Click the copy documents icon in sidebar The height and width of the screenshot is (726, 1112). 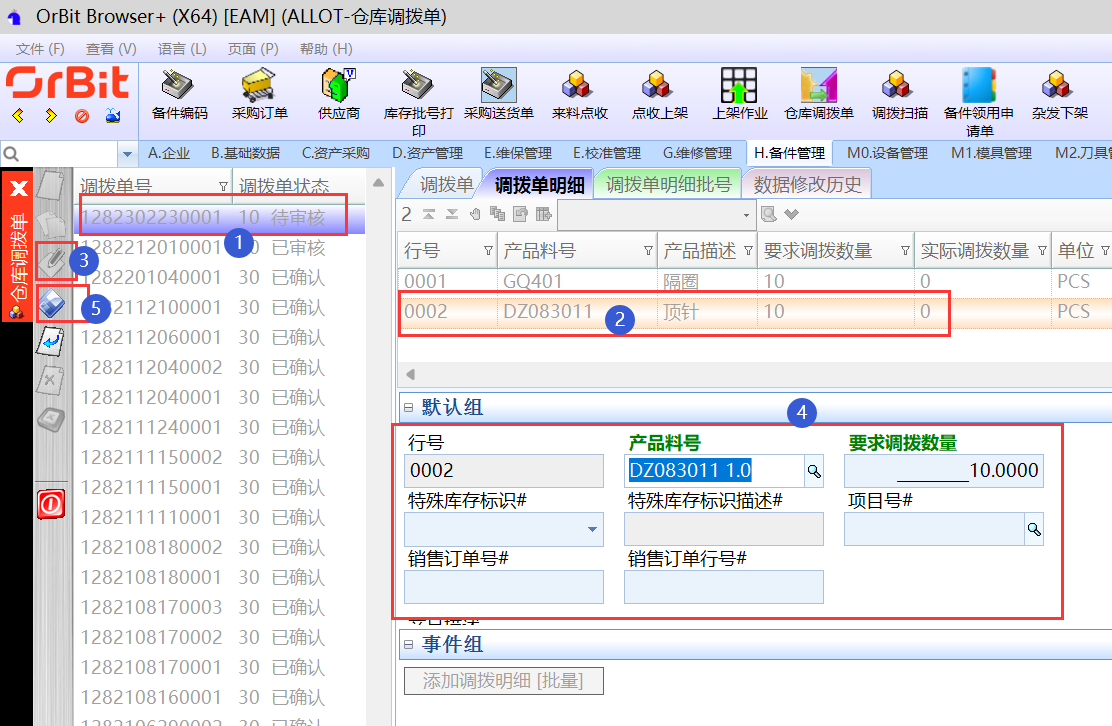tap(50, 223)
